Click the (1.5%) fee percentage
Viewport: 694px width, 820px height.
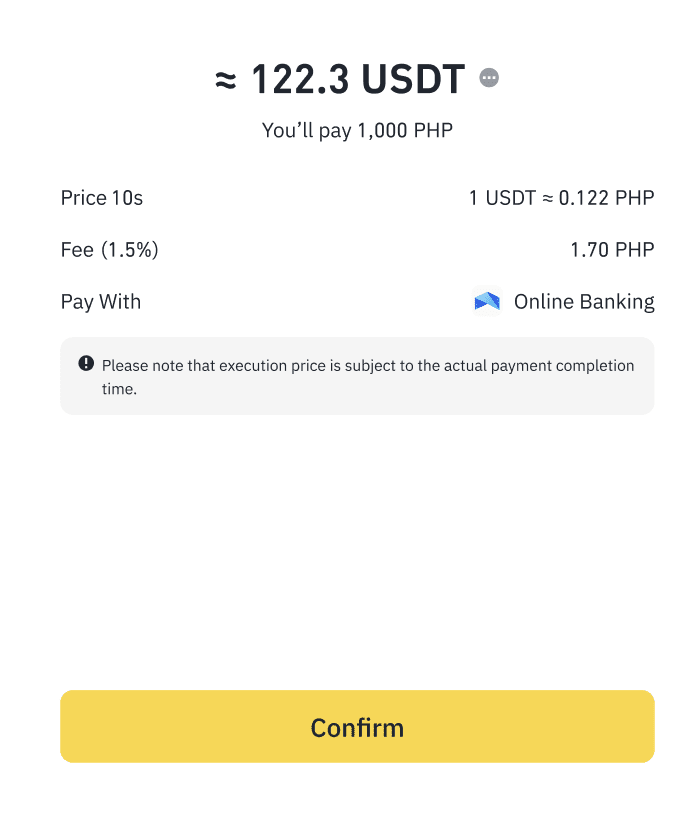pyautogui.click(x=129, y=250)
